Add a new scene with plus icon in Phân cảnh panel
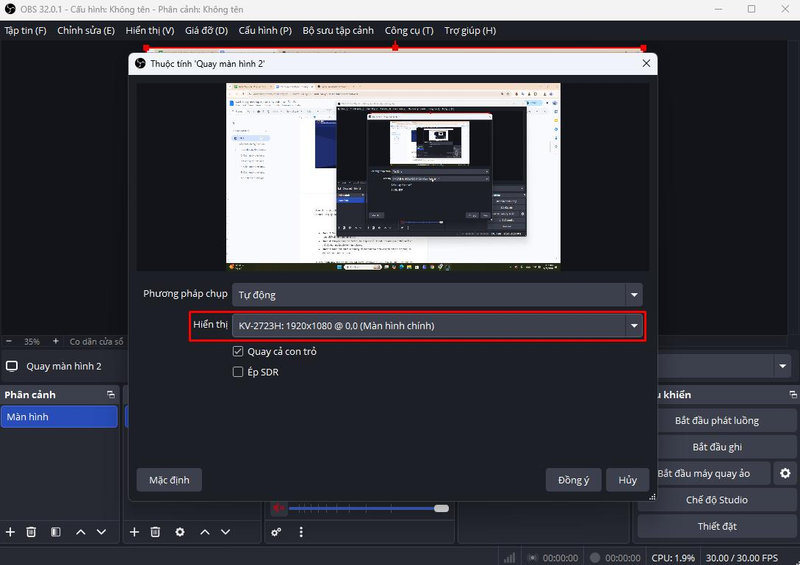The image size is (800, 565). coord(10,532)
